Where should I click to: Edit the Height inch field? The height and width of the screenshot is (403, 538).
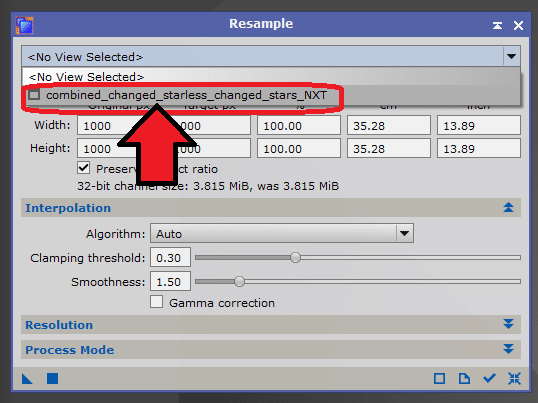pyautogui.click(x=479, y=149)
